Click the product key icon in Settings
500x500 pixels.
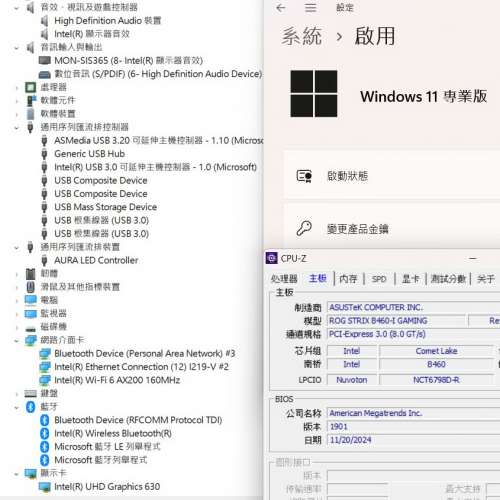304,229
